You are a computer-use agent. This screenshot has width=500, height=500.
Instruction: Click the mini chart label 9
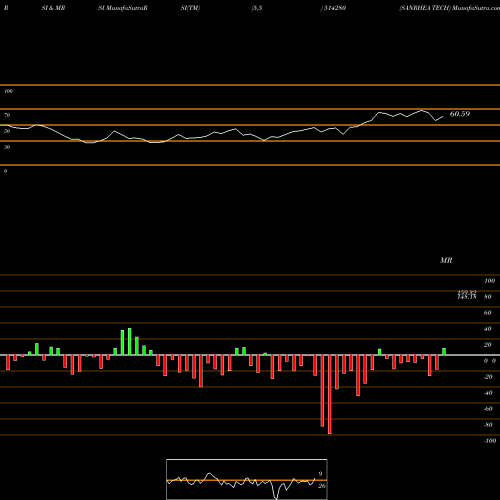point(320,474)
